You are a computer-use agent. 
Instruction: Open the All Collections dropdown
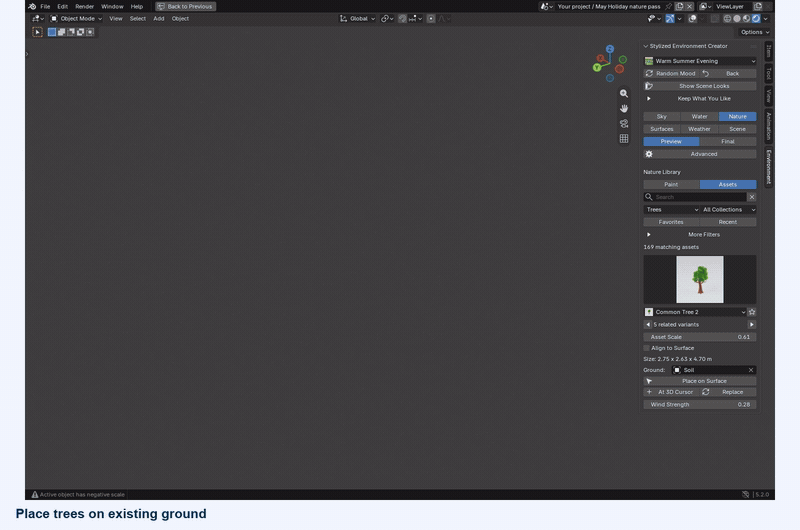(x=728, y=210)
